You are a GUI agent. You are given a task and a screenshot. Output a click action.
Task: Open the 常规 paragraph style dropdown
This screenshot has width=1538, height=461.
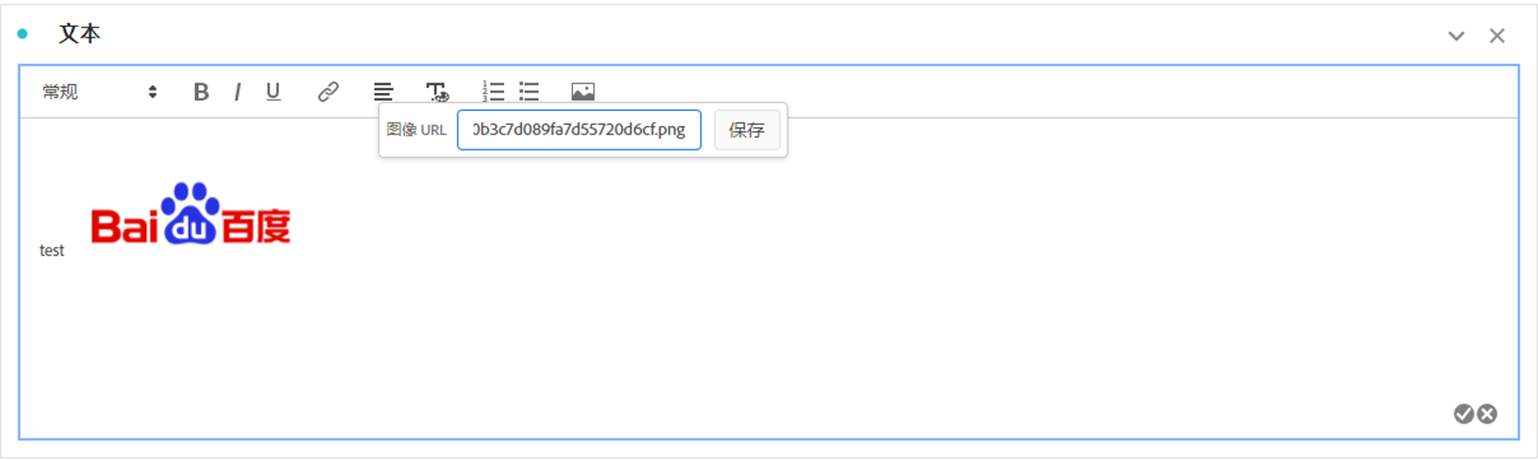coord(99,92)
